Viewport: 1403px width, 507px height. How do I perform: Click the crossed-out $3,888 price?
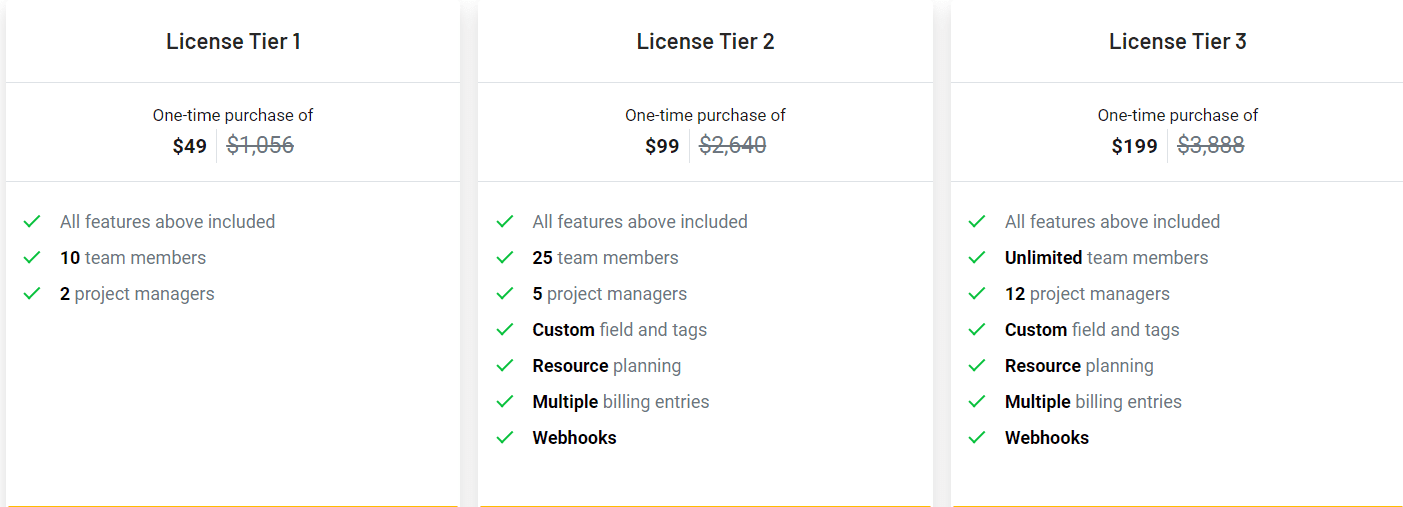[1210, 146]
